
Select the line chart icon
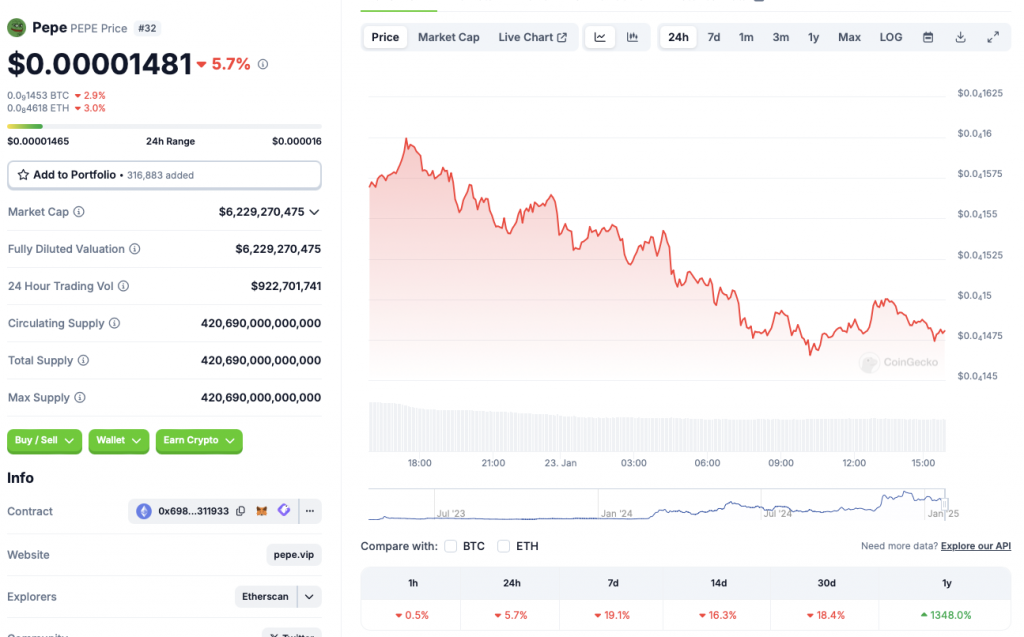[599, 36]
